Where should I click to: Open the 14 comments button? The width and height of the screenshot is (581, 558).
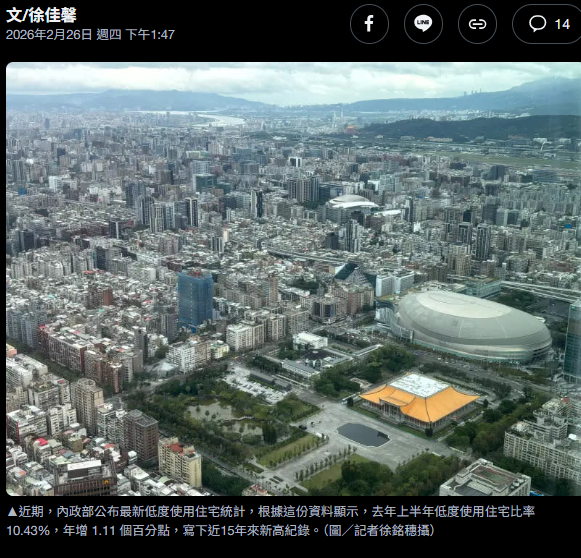pyautogui.click(x=548, y=24)
